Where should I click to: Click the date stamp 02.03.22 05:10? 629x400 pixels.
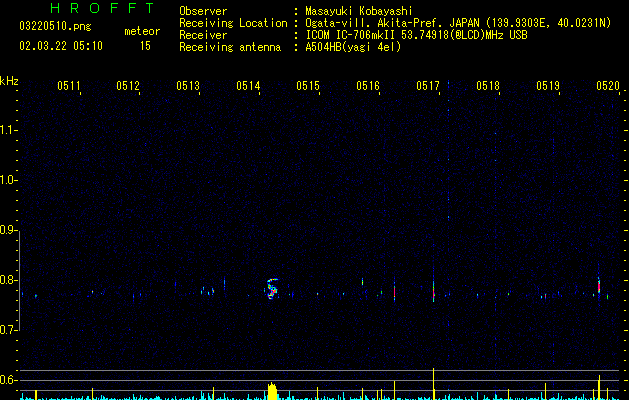(x=61, y=46)
